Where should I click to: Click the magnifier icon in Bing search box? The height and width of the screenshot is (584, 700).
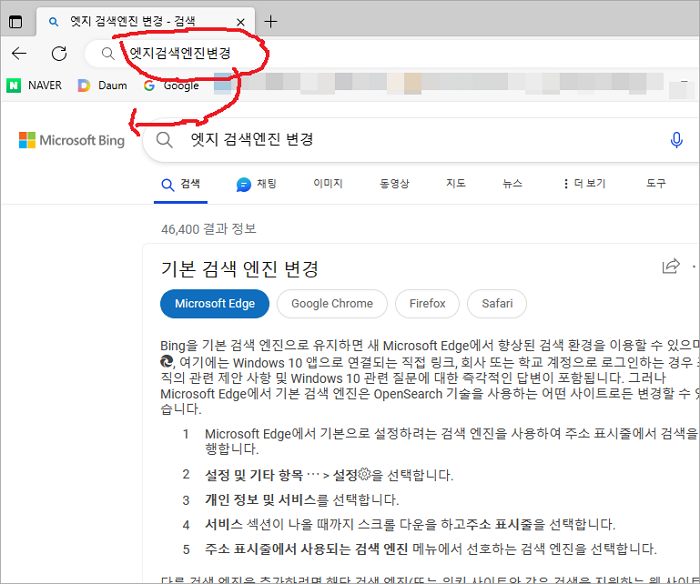pos(165,140)
